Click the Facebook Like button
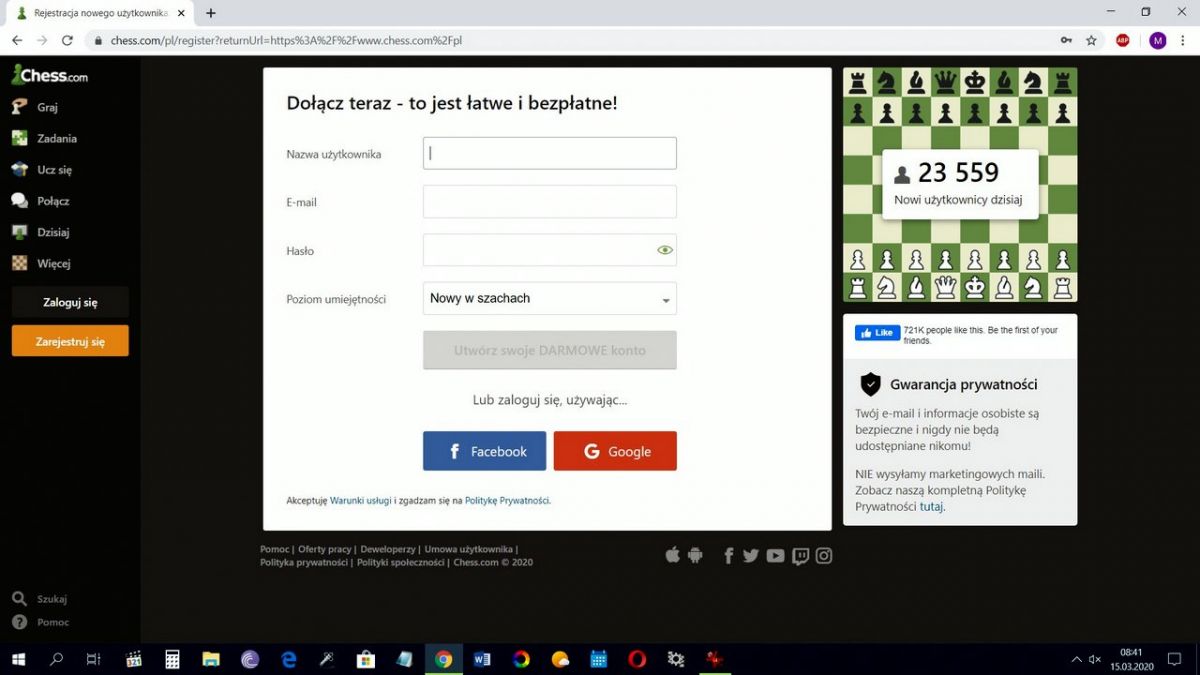1200x675 pixels. (877, 333)
